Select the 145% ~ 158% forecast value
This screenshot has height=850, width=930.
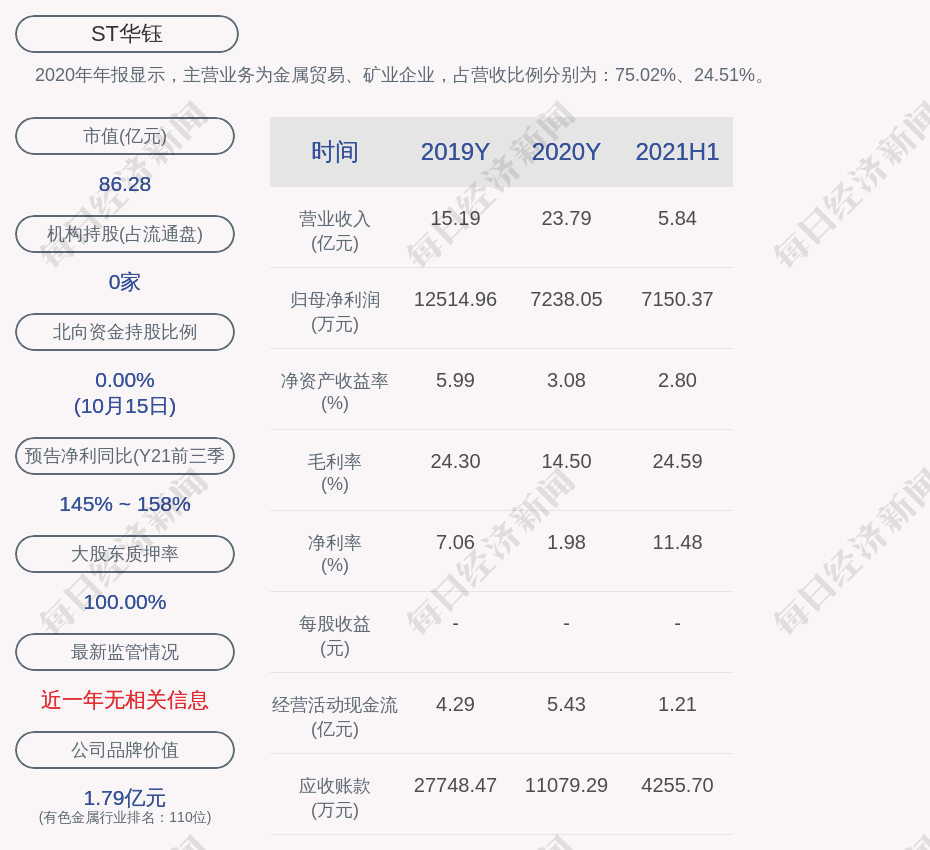[x=125, y=504]
